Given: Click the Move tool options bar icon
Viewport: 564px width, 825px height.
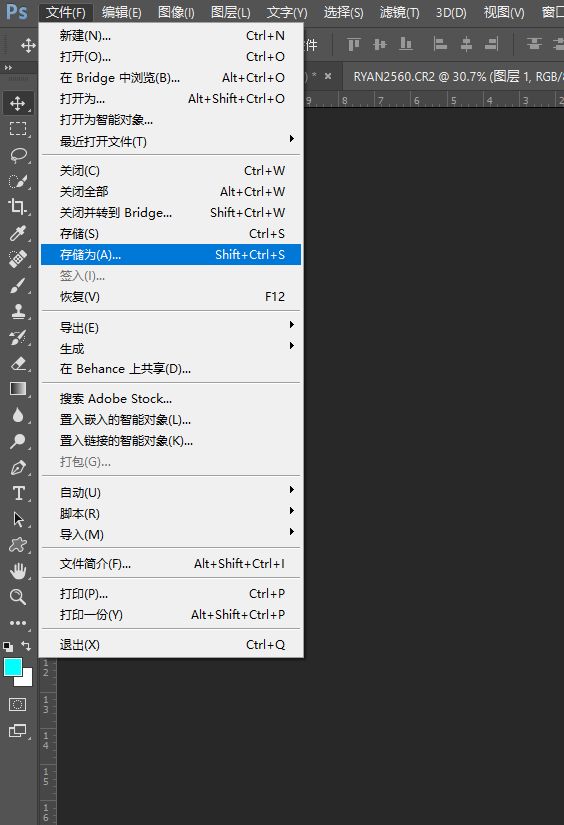Looking at the screenshot, I should 28,45.
